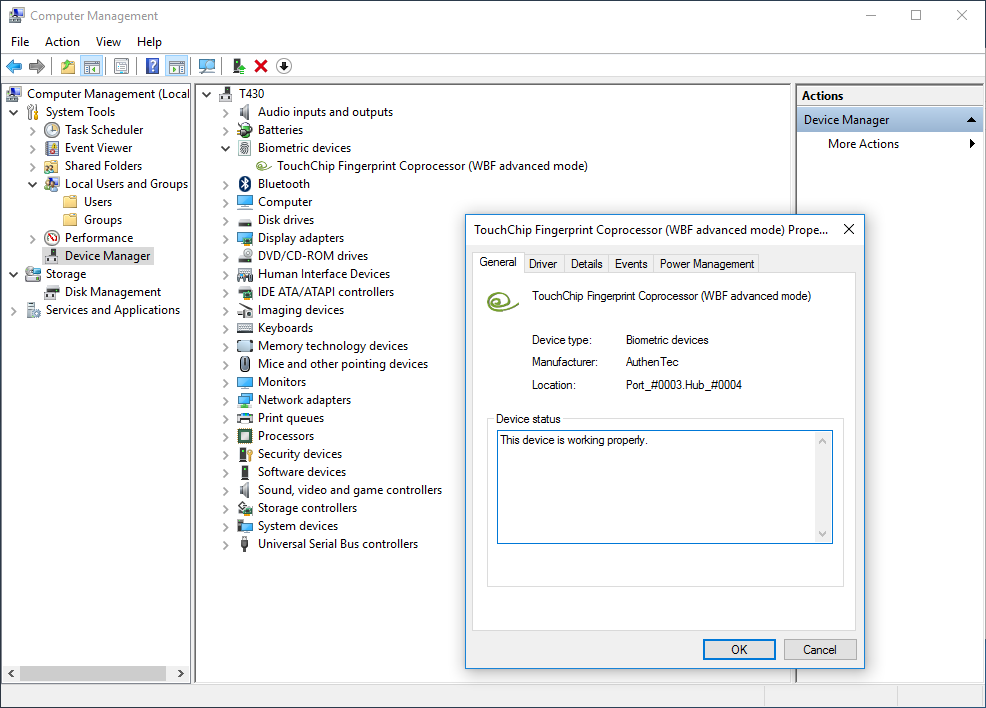Click Device status scrollbar down arrow
This screenshot has height=708, width=986.
pyautogui.click(x=823, y=534)
